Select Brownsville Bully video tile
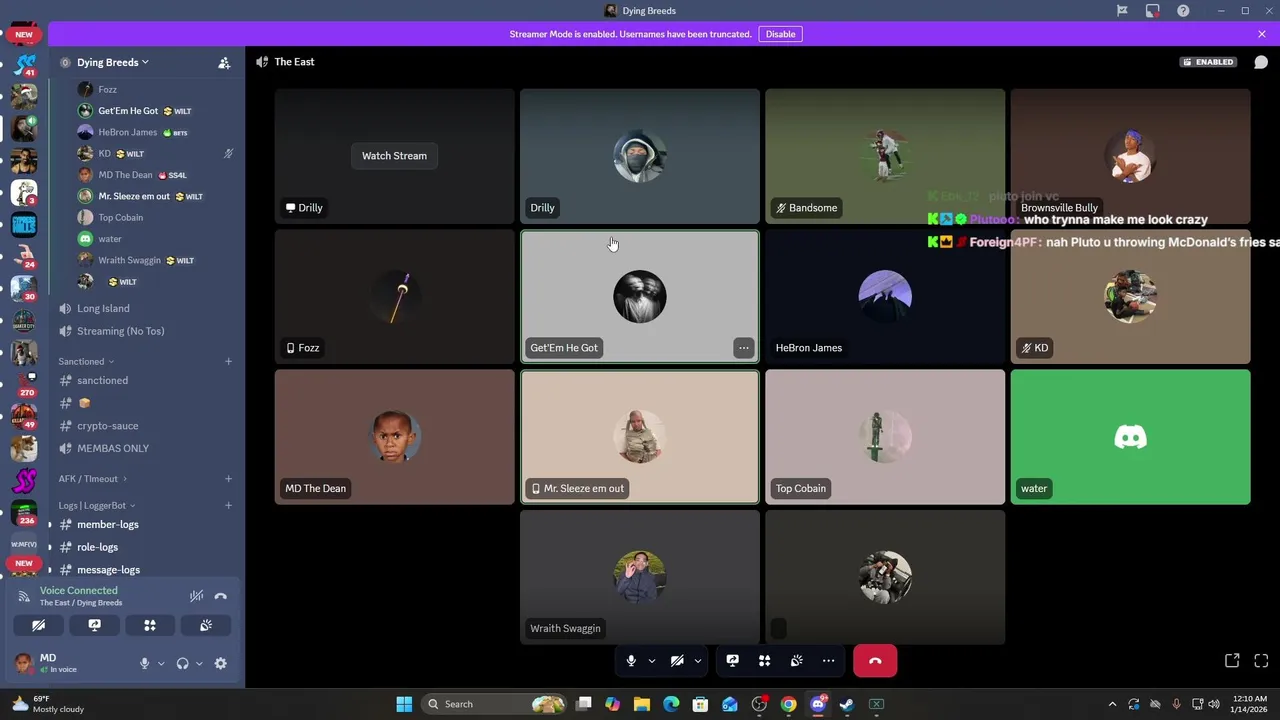 click(1130, 156)
